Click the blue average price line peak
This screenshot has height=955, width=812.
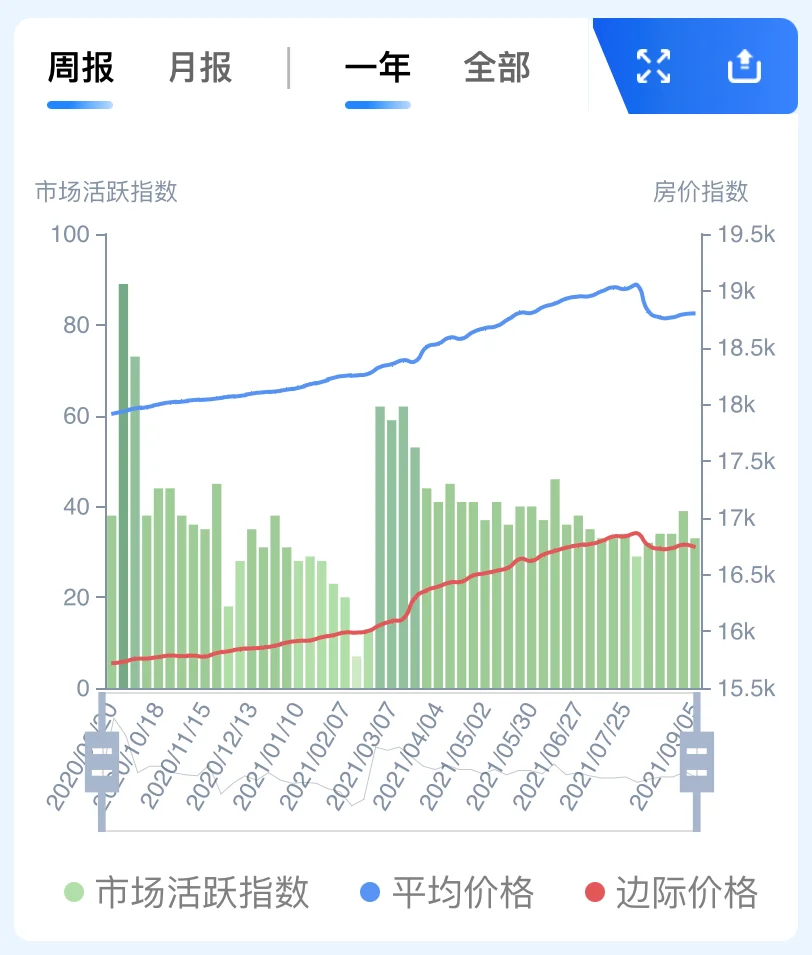tap(636, 285)
